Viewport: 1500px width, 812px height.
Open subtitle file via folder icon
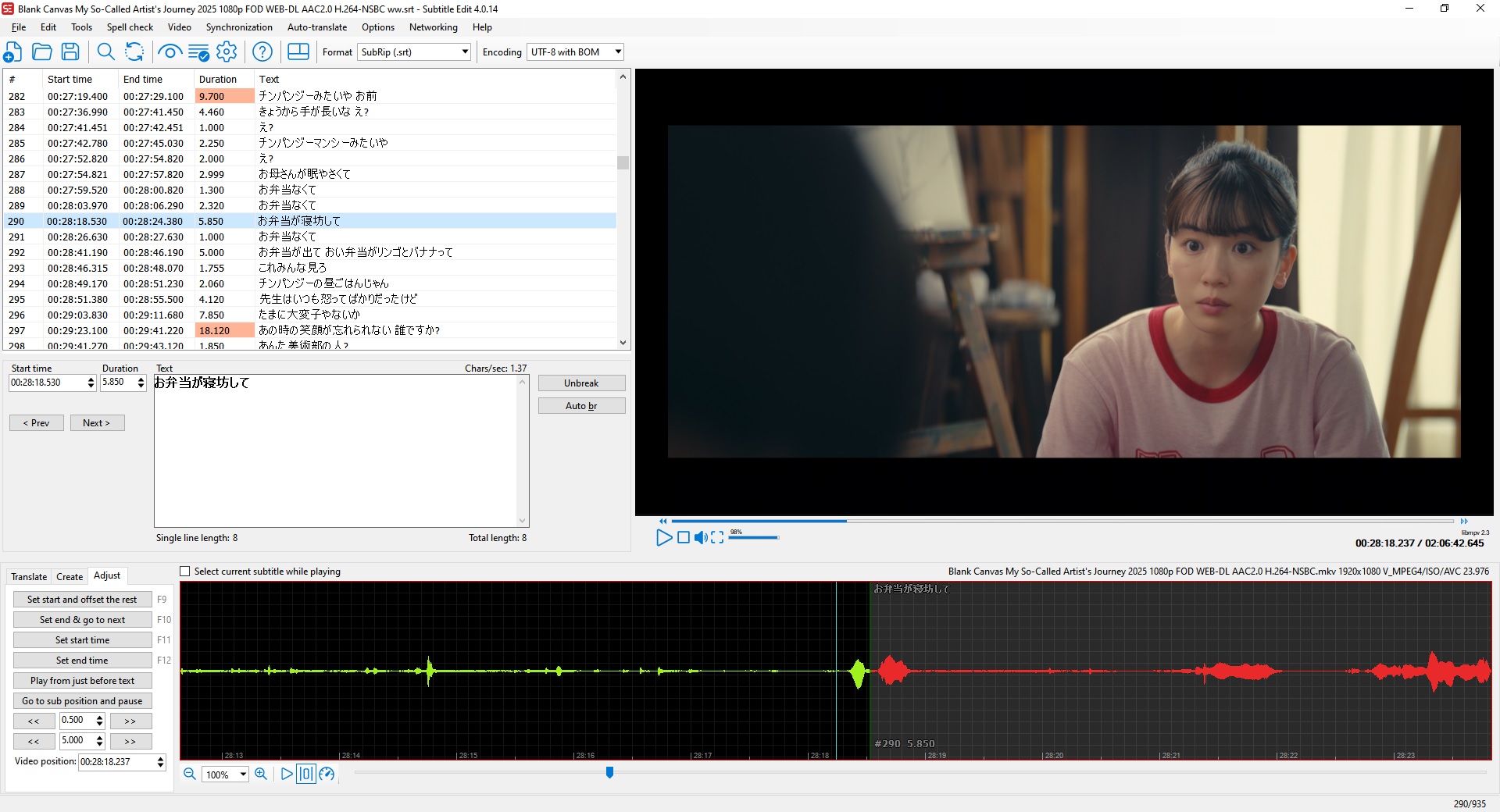42,52
